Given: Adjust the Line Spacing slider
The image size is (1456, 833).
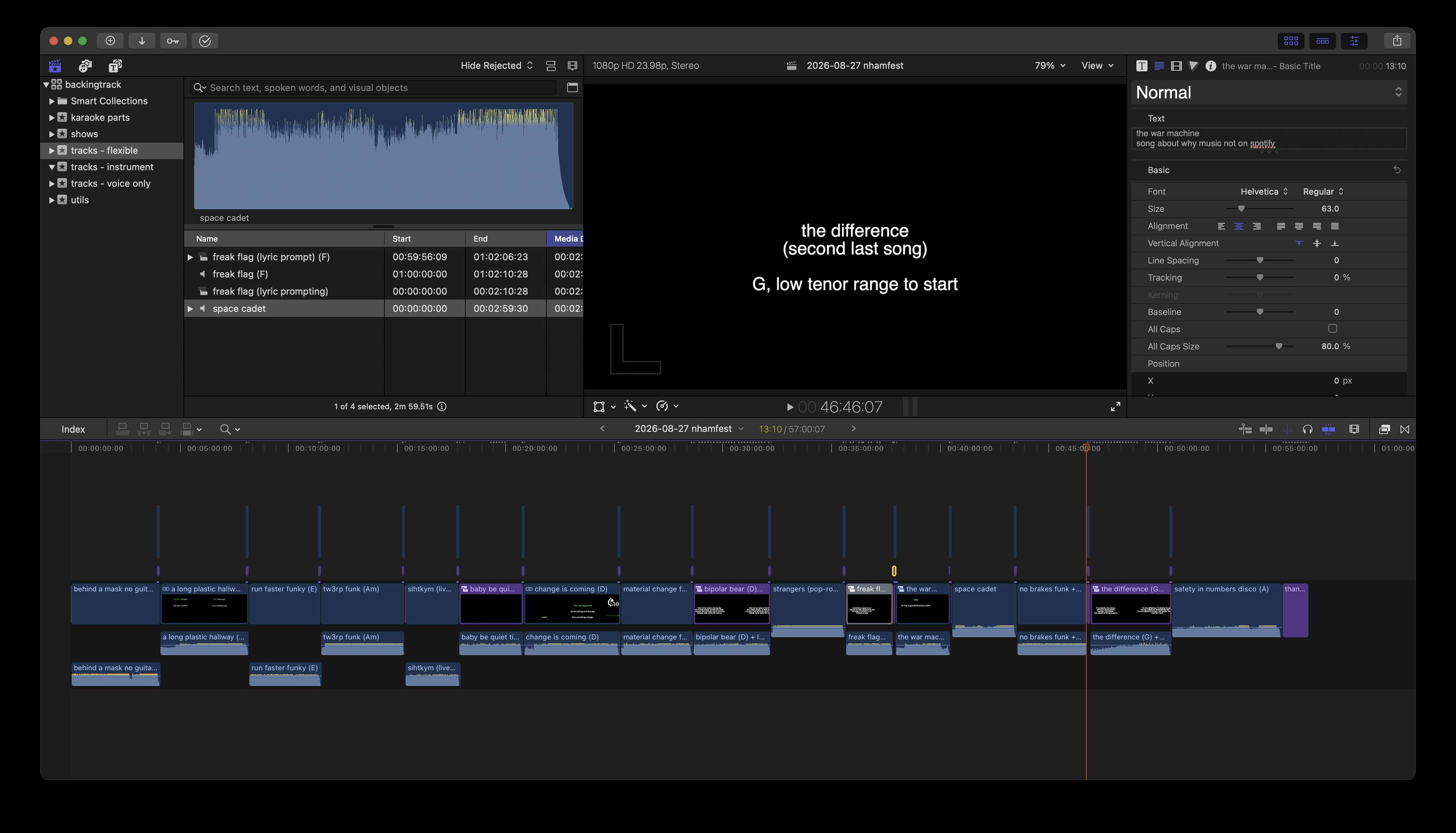Looking at the screenshot, I should pos(1259,260).
